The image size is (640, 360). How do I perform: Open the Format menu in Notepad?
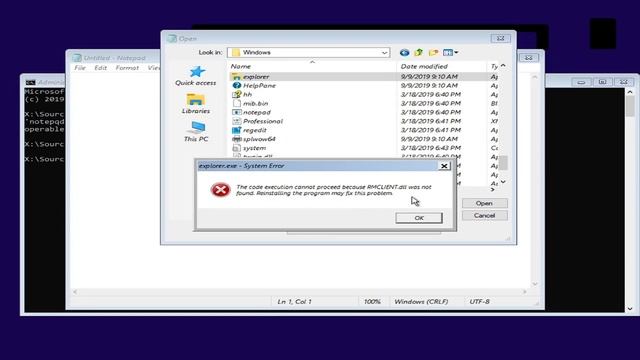127,68
